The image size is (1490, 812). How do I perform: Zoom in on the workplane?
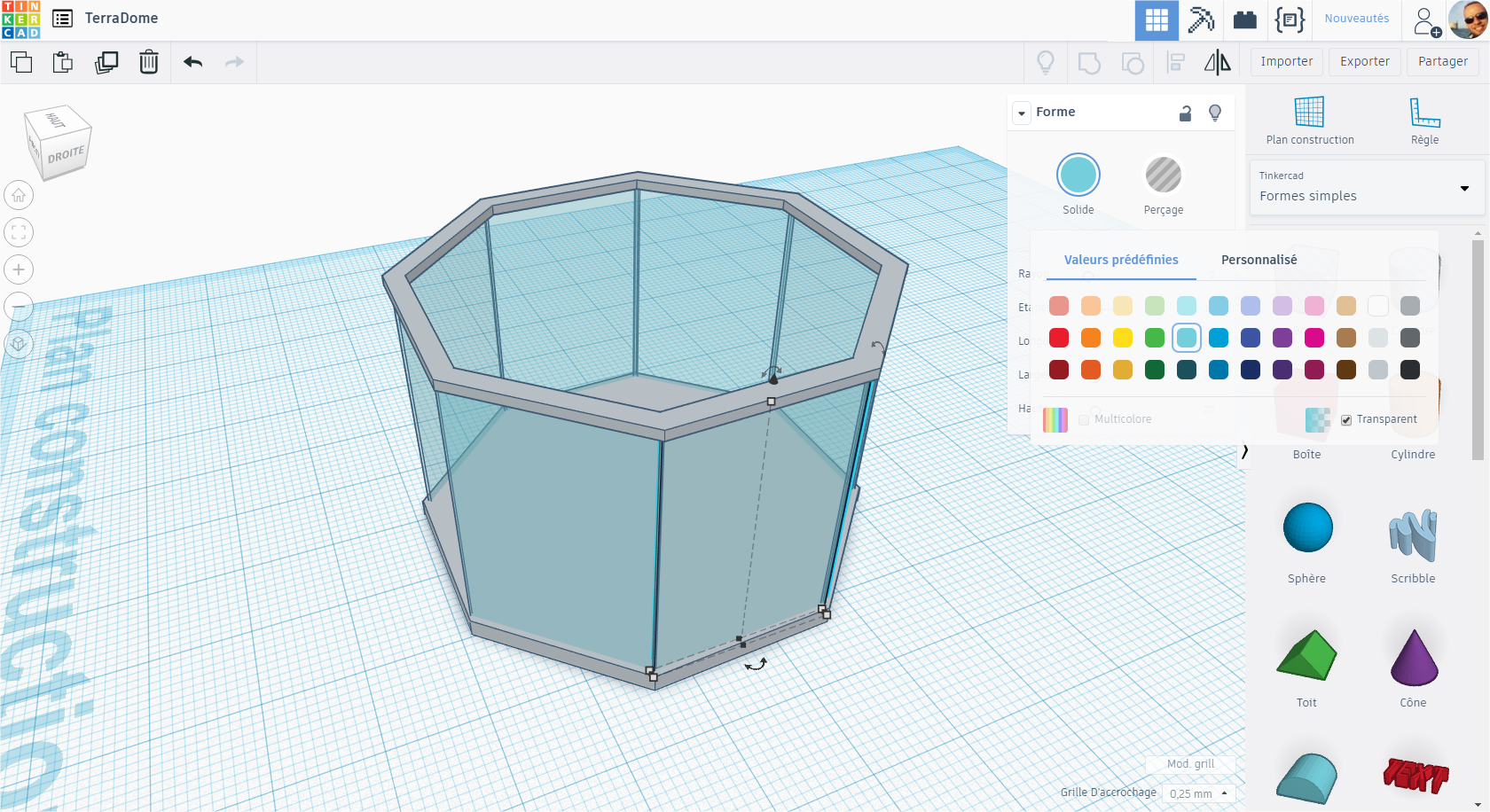pyautogui.click(x=19, y=269)
